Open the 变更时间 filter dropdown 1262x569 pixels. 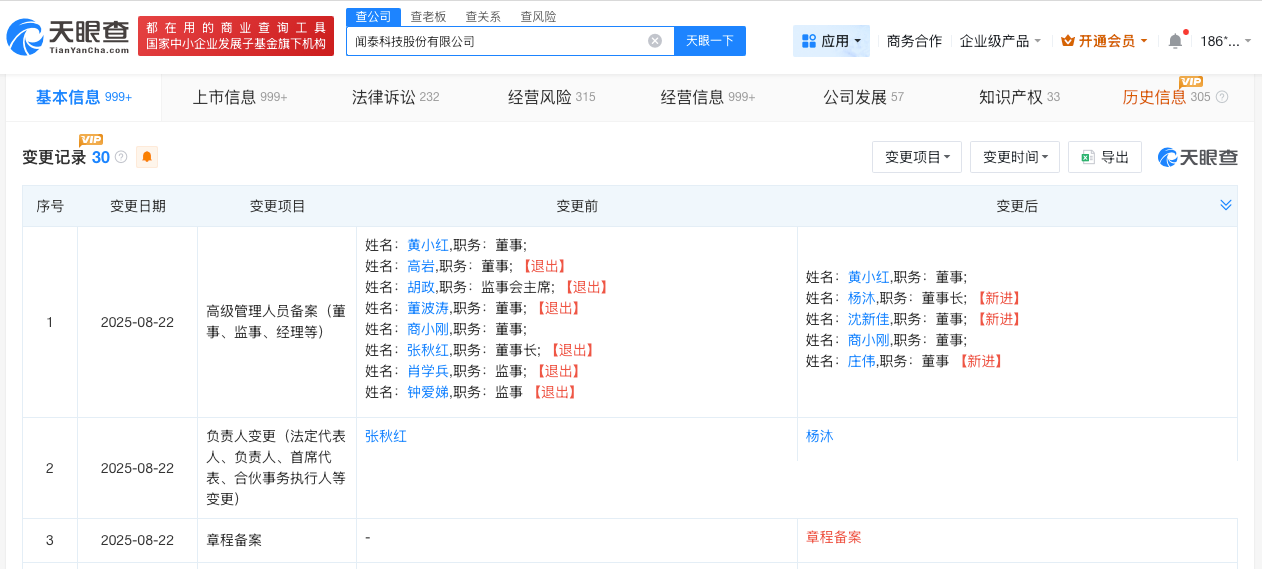point(1015,157)
